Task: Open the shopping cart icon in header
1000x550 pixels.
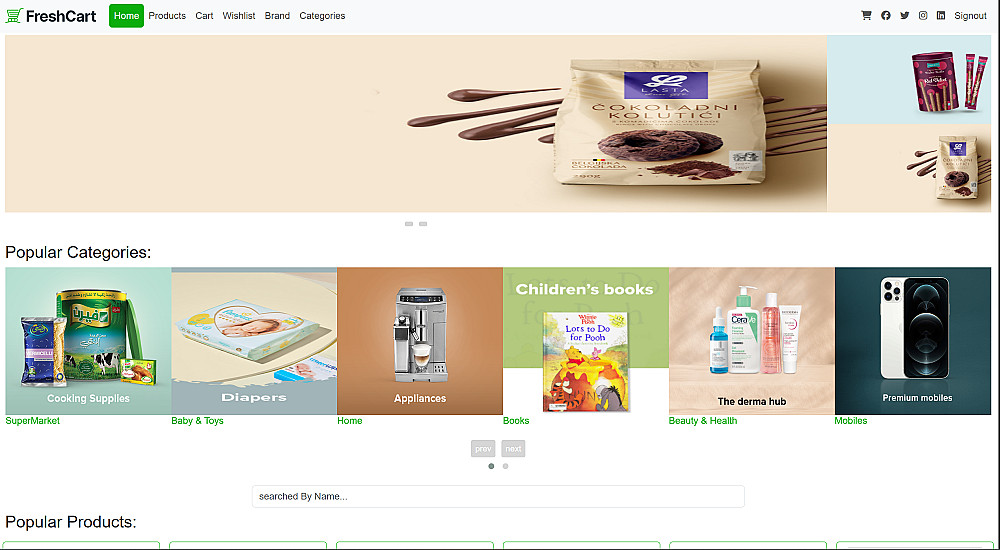Action: point(866,15)
